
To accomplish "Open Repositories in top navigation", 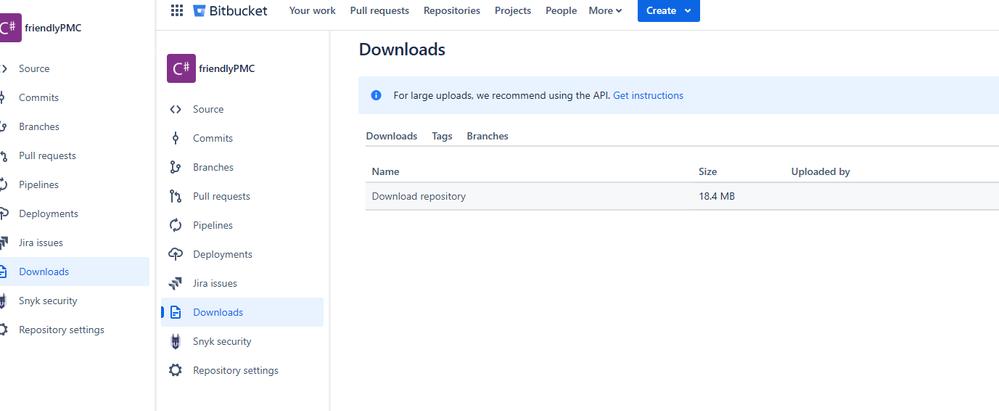I will [452, 11].
